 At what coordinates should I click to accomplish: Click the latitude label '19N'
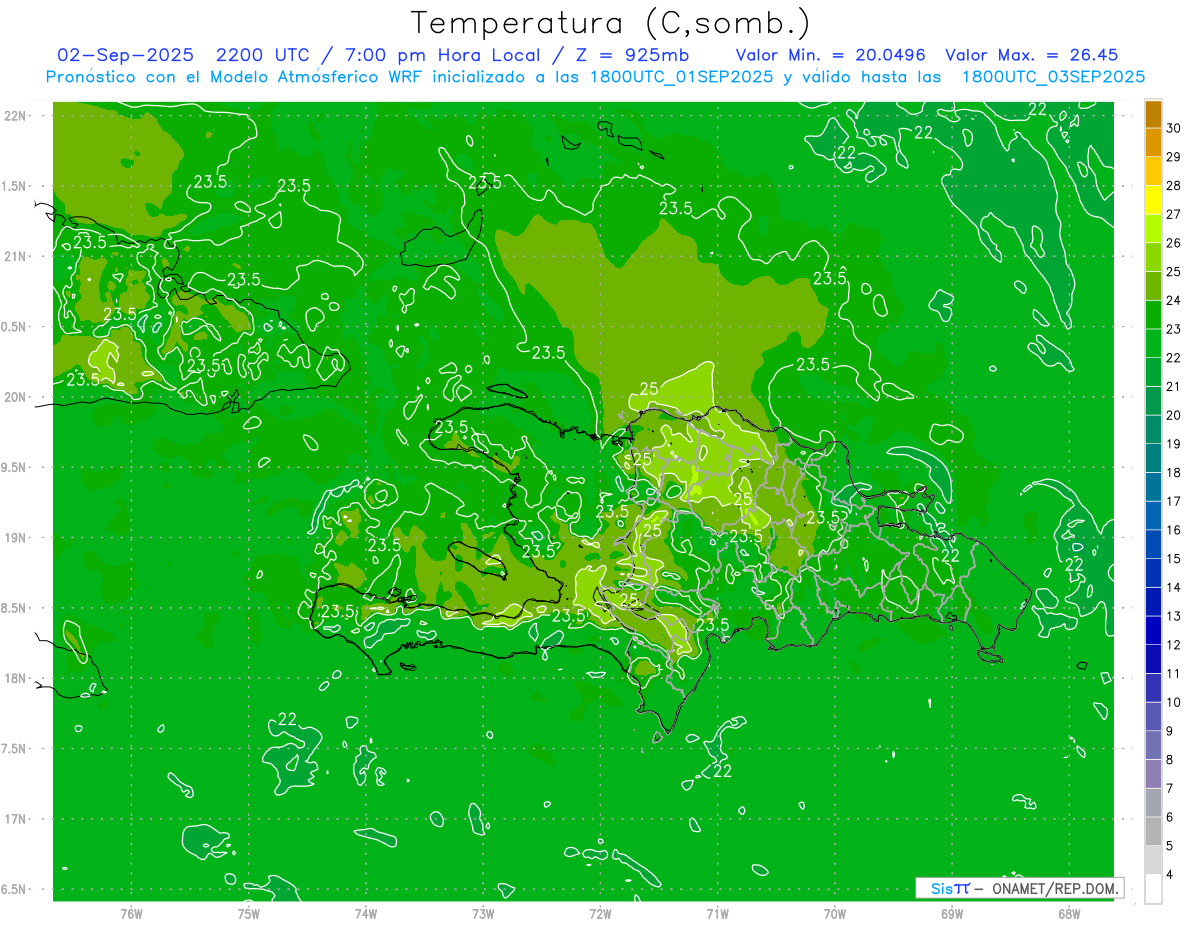[15, 538]
